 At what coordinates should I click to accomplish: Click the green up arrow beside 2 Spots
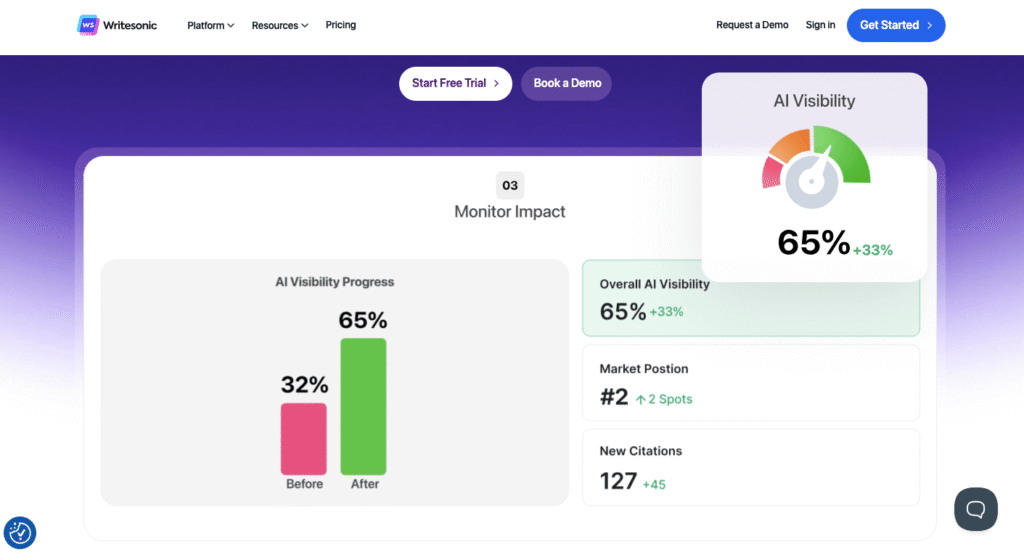pyautogui.click(x=641, y=399)
